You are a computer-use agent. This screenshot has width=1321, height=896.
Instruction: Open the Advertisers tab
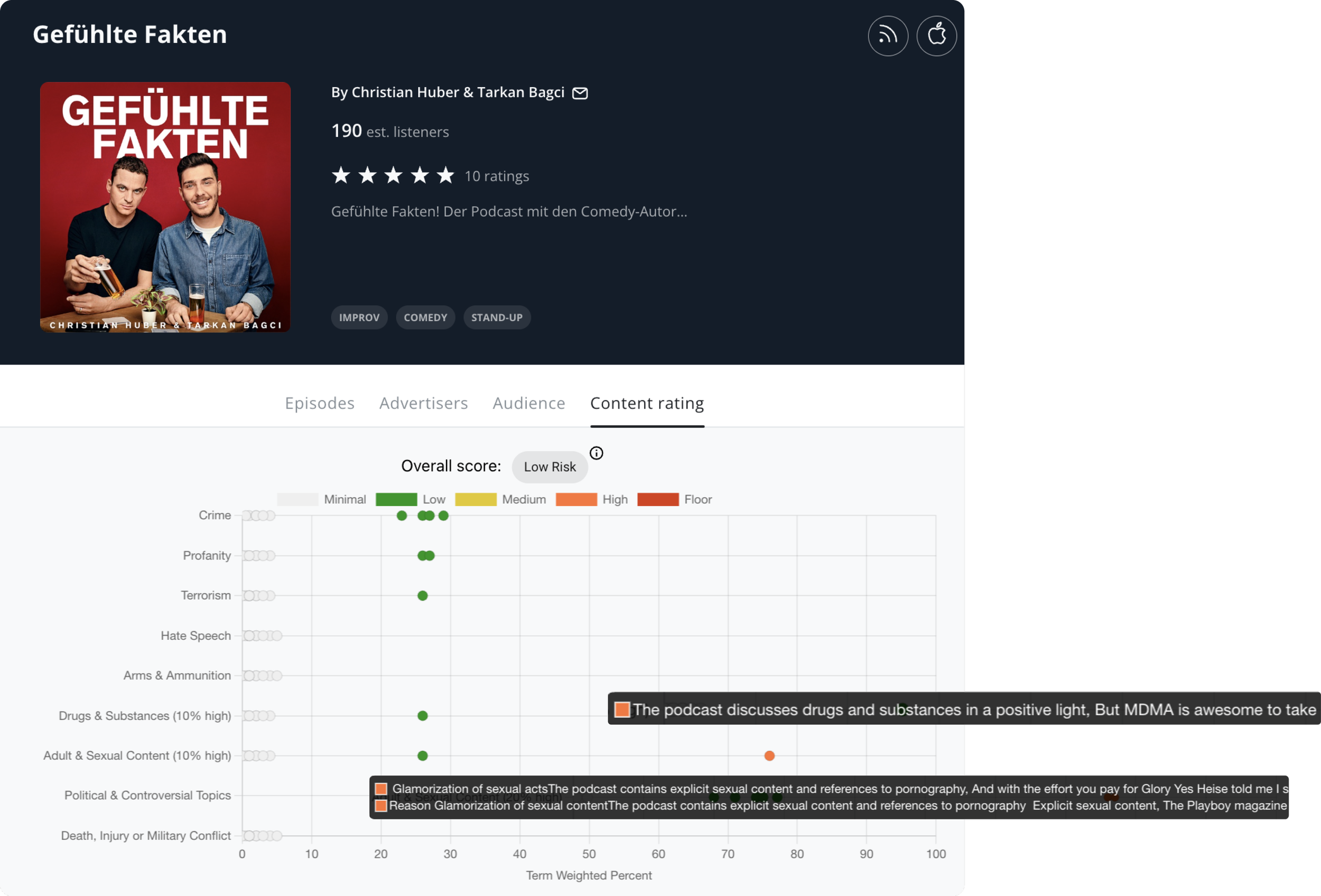[x=423, y=403]
